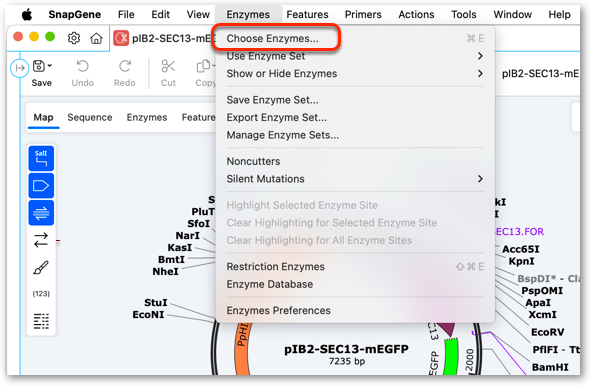Toggle the enzyme sites SalI button
This screenshot has height=386, width=591.
pyautogui.click(x=41, y=158)
